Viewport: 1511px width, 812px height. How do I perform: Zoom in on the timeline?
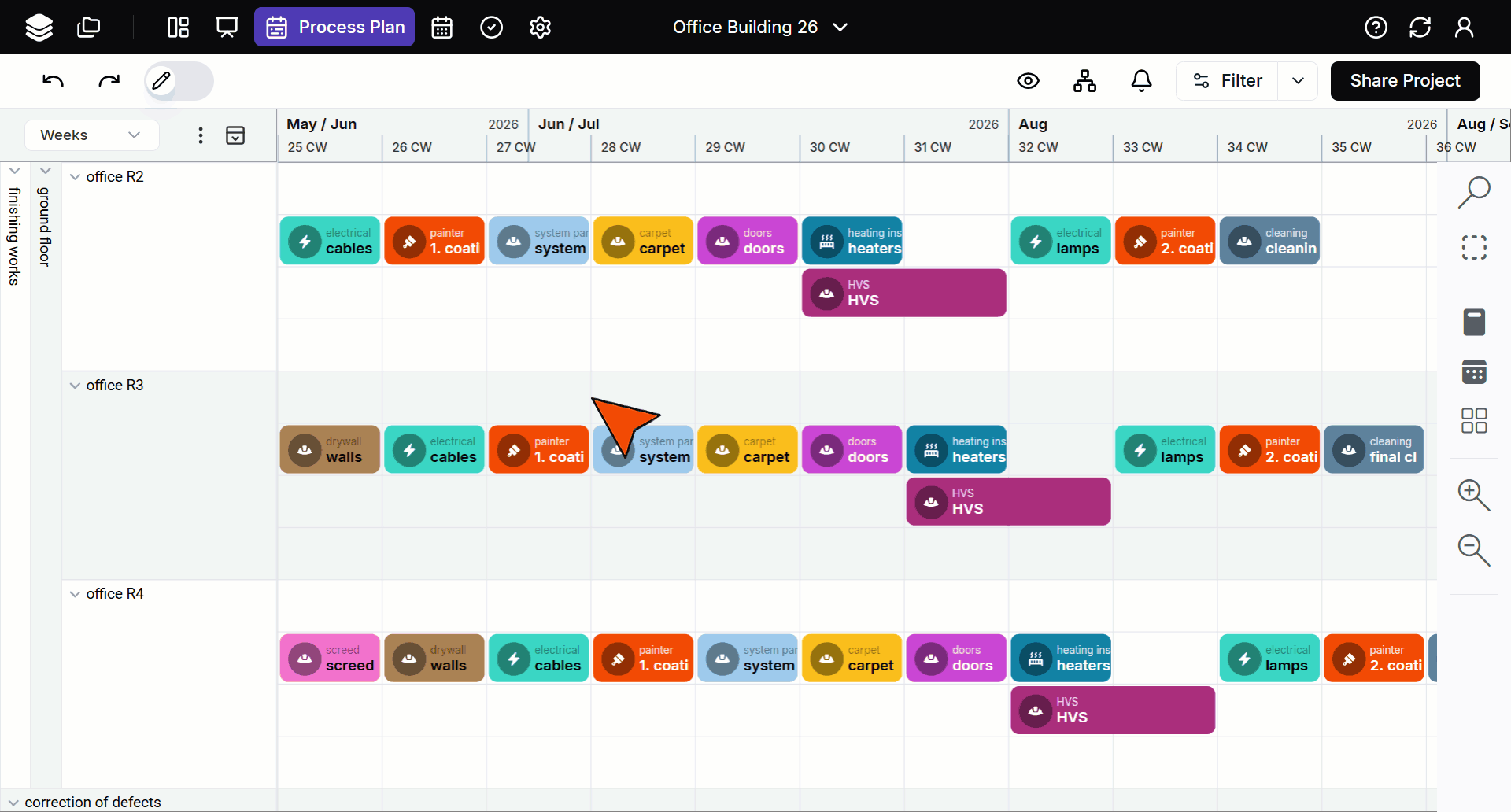1473,495
